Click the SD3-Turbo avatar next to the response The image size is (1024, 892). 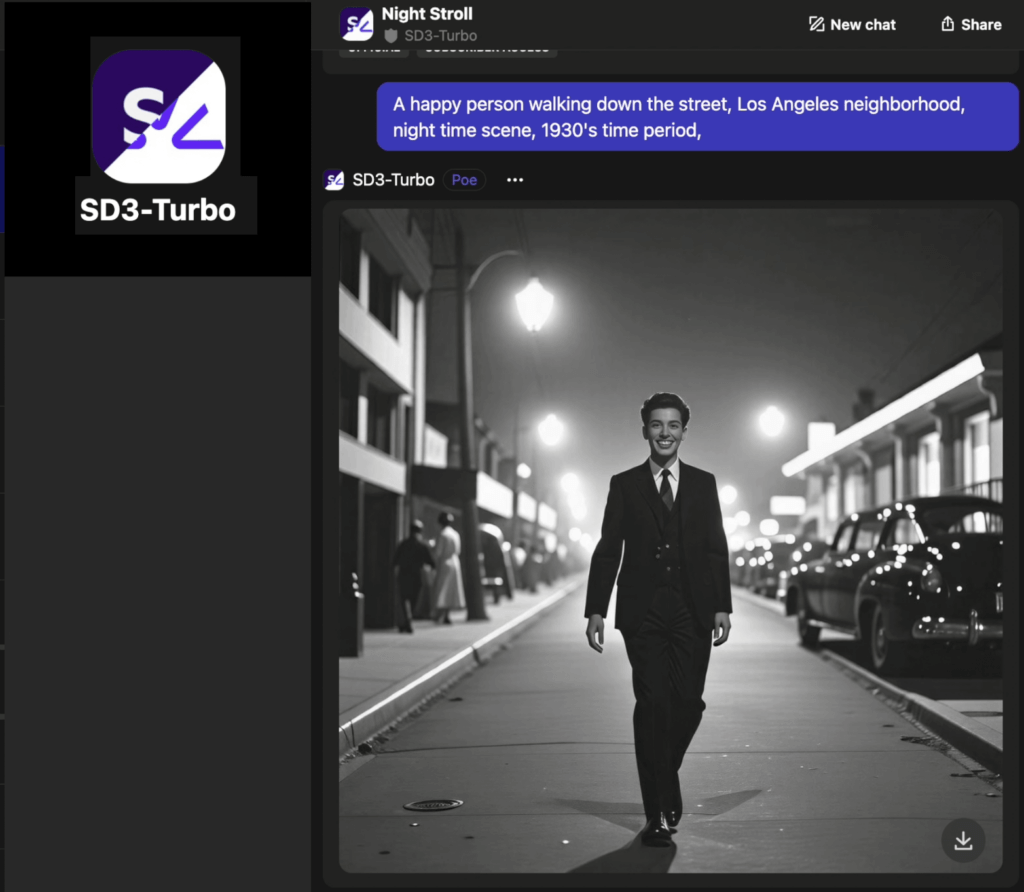click(333, 180)
